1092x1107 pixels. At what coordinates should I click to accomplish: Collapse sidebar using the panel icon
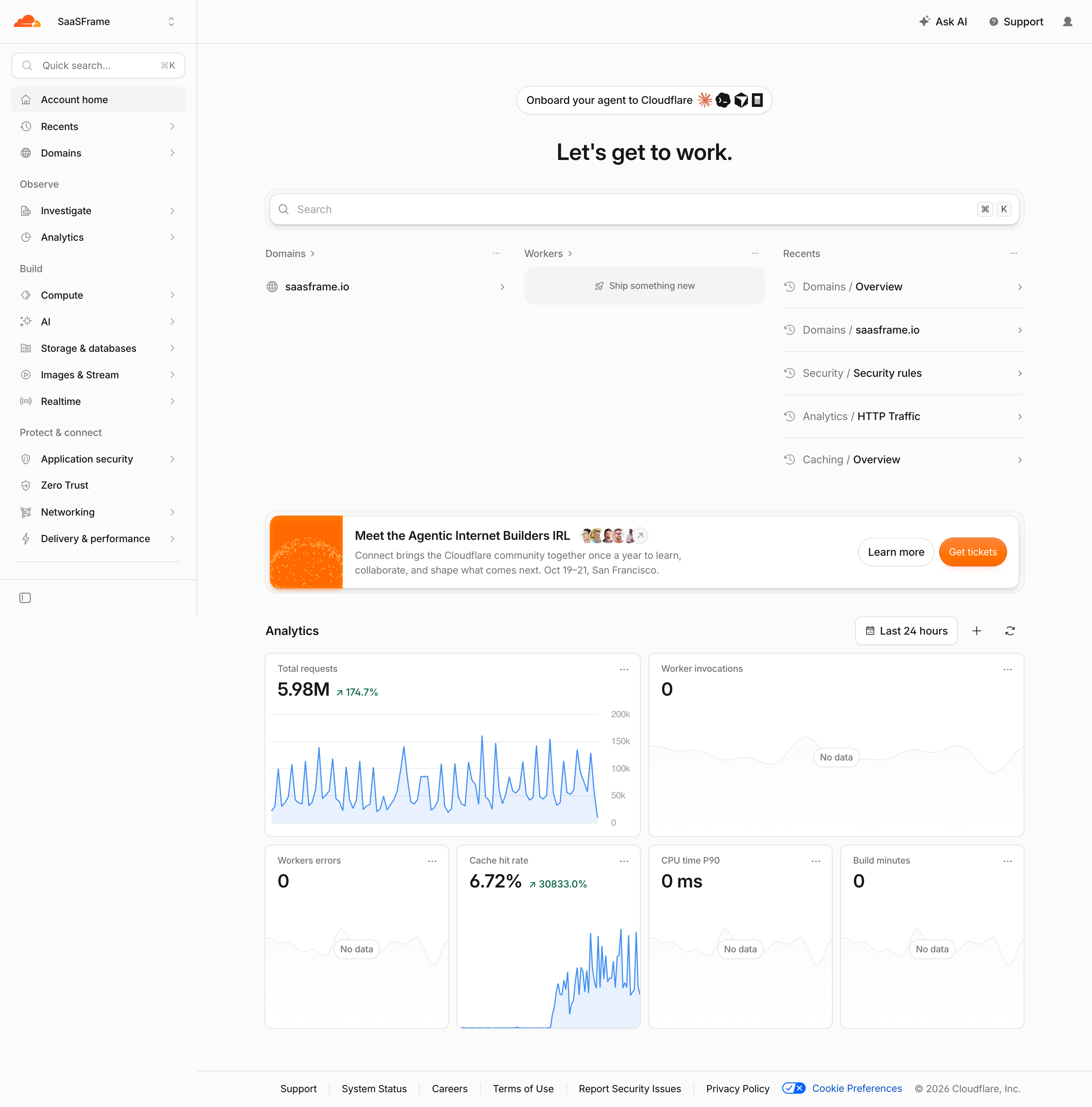25,597
